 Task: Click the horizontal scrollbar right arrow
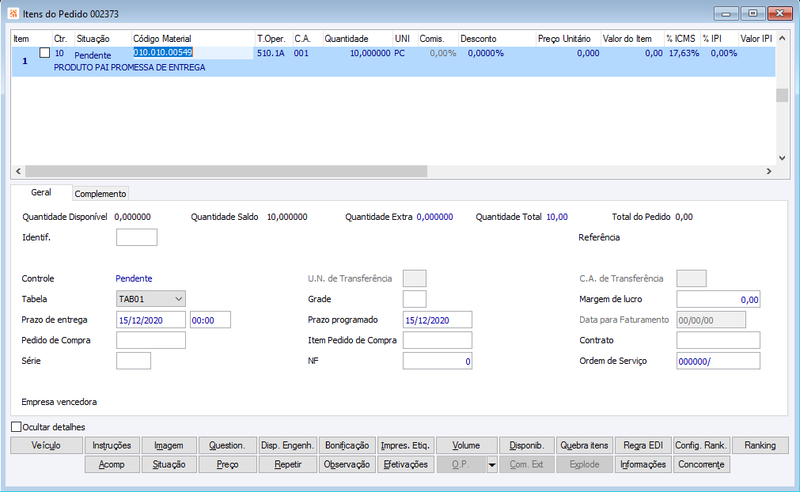[769, 171]
